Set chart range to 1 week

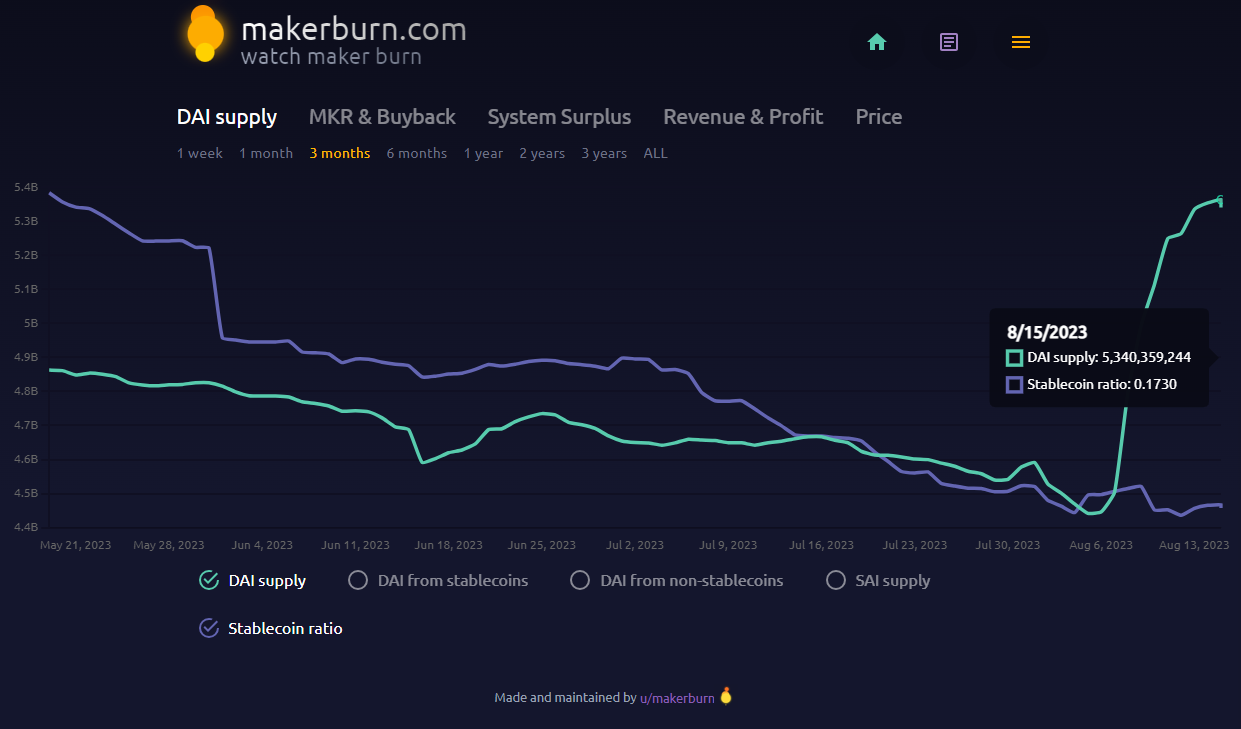[200, 153]
